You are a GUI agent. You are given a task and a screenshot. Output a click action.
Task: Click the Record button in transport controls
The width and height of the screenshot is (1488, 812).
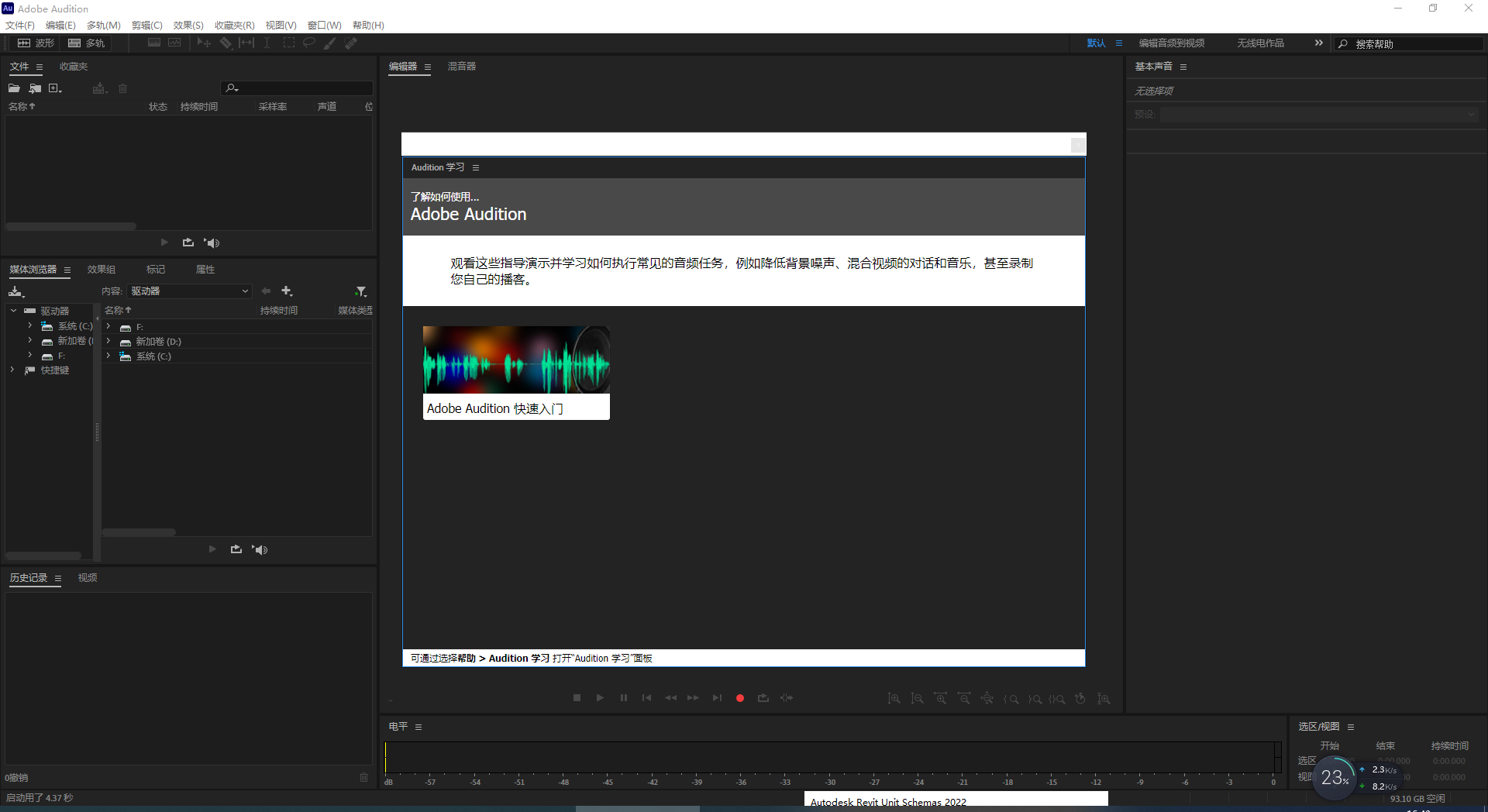(x=739, y=697)
